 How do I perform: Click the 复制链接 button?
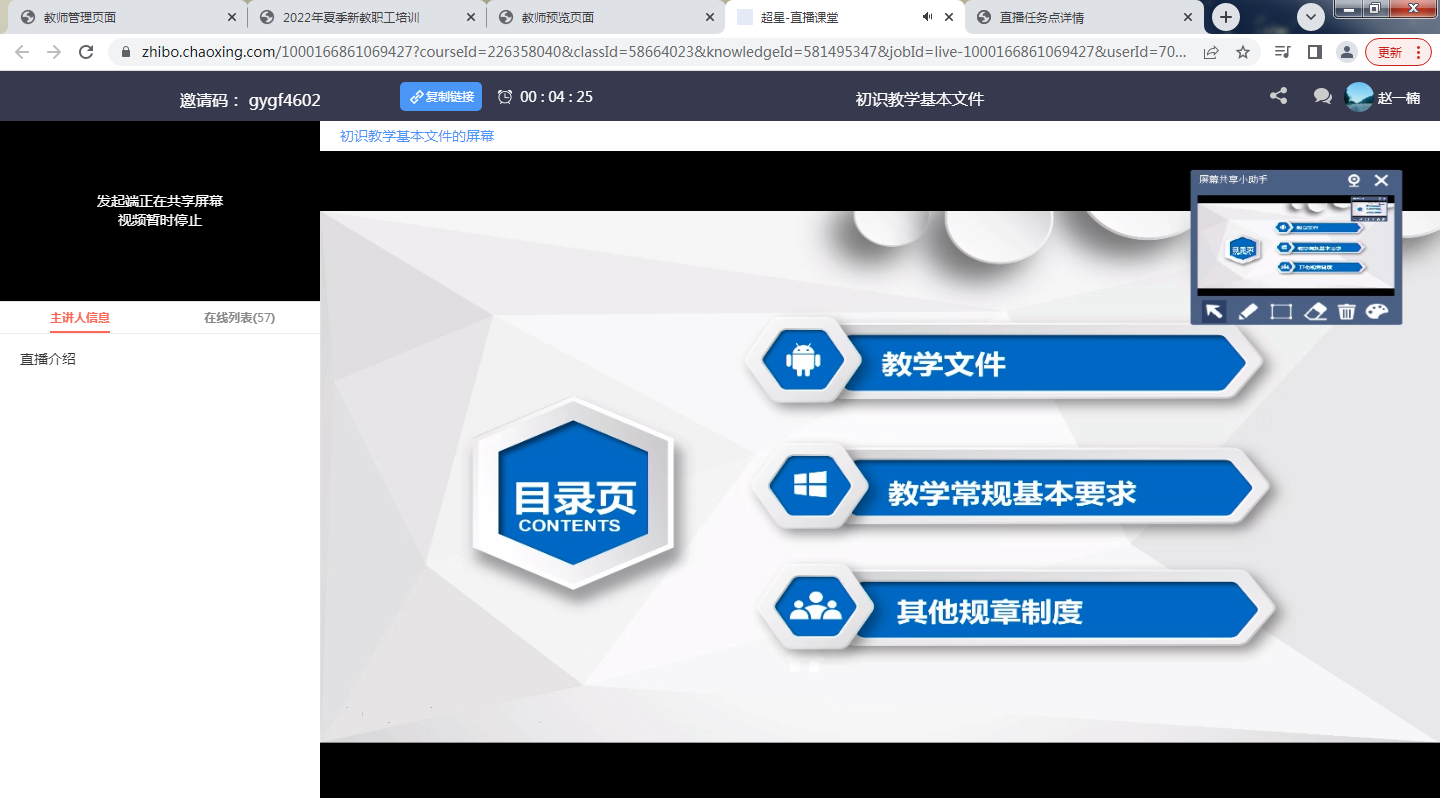tap(441, 96)
